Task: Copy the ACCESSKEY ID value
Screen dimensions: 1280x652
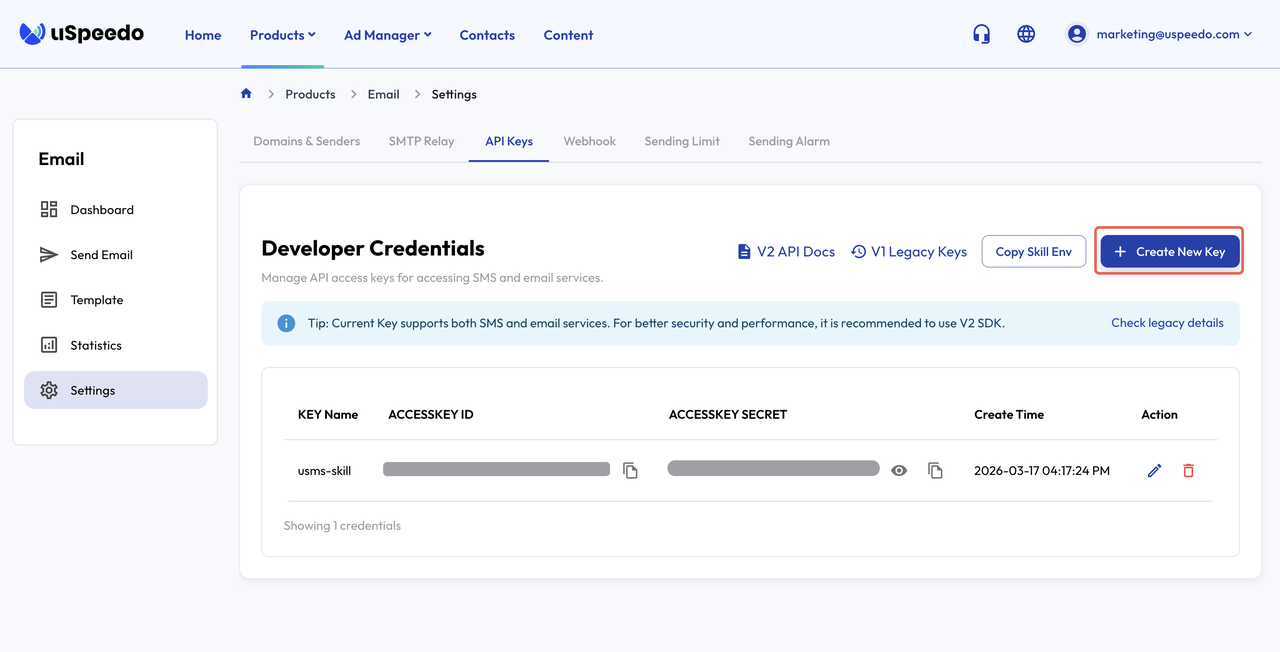Action: (630, 470)
